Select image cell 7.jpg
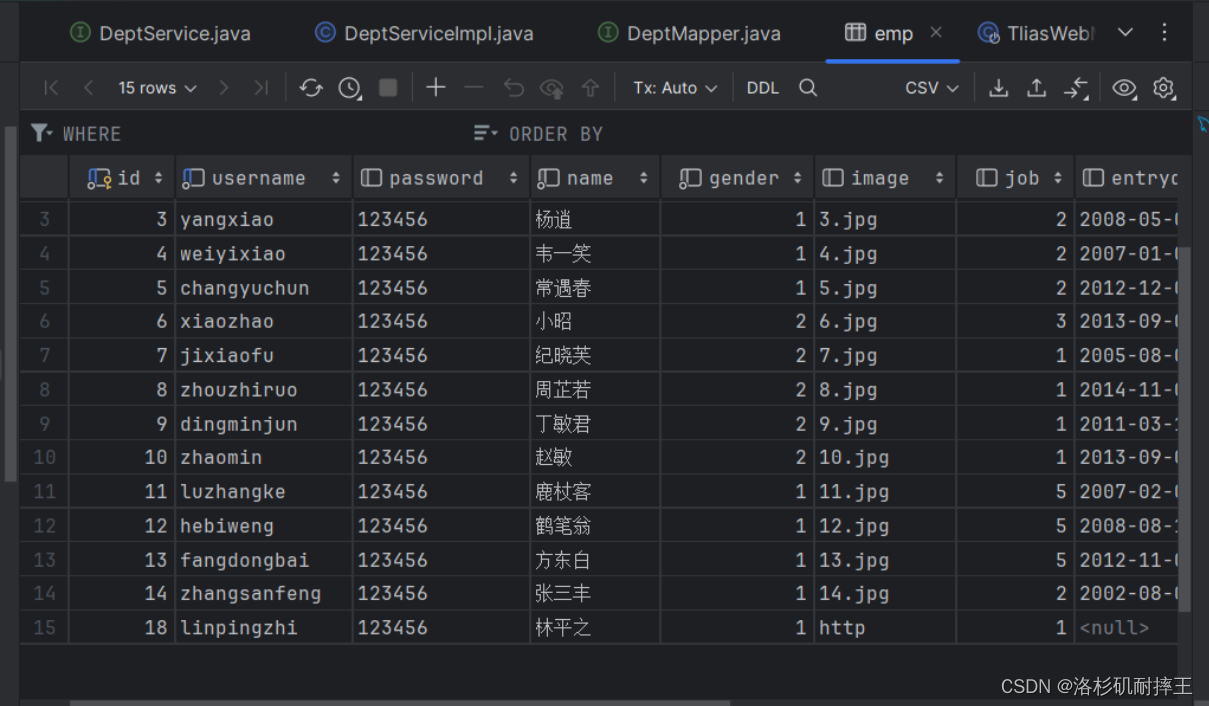This screenshot has height=706, width=1209. [885, 355]
